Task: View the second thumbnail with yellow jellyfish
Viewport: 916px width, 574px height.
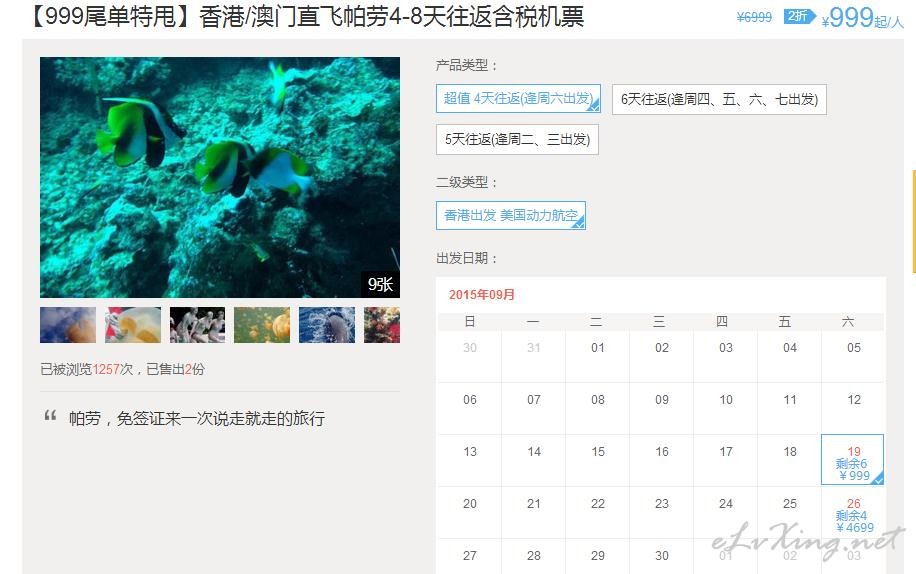Action: (x=133, y=325)
